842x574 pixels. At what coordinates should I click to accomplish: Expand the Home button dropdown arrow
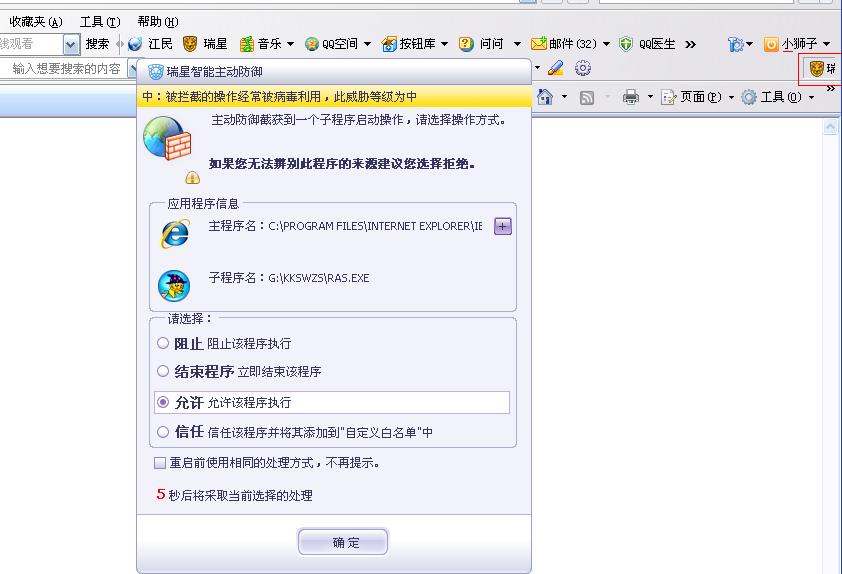coord(564,97)
